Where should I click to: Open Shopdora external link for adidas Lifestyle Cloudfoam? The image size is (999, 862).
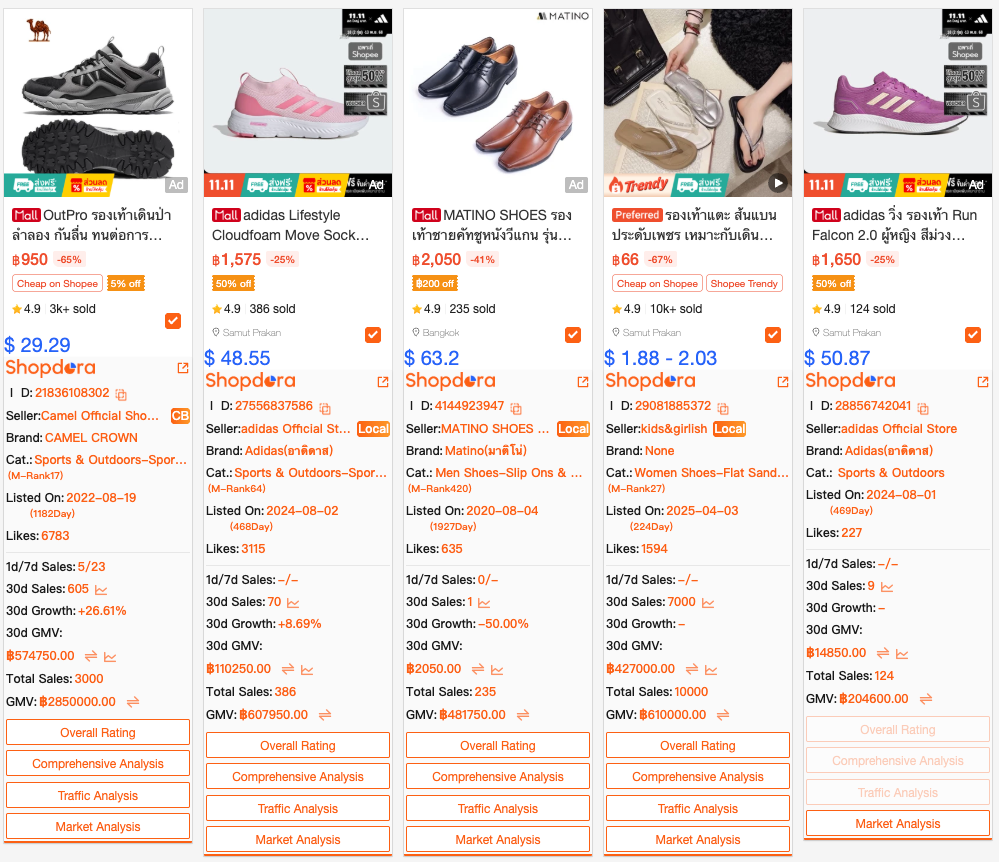click(x=383, y=382)
